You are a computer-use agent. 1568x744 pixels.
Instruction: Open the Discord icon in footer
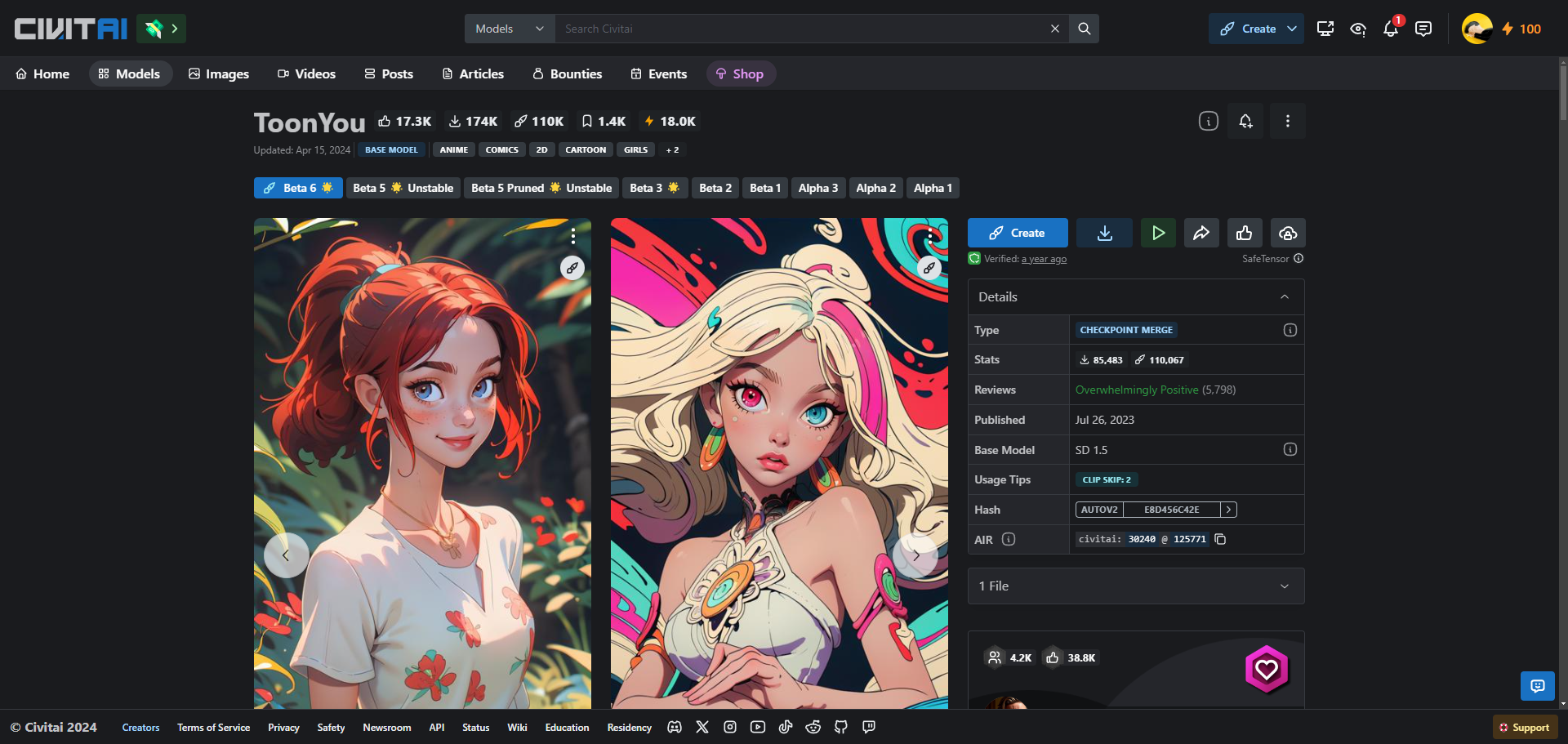coord(675,727)
